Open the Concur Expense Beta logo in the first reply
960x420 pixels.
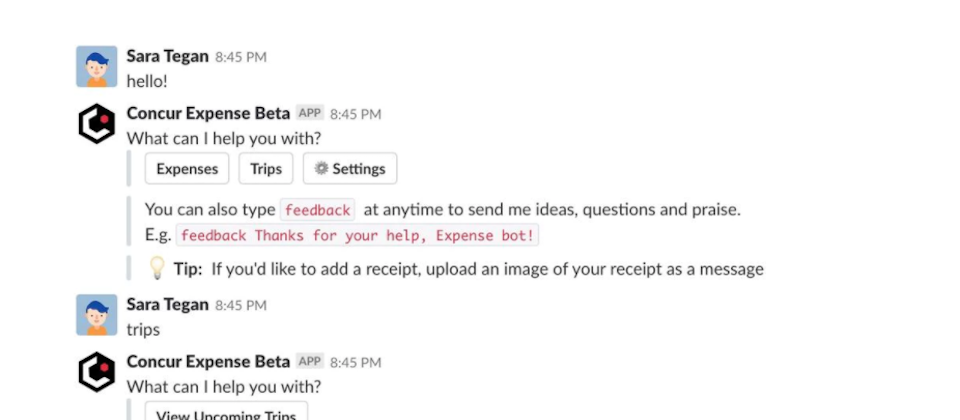pyautogui.click(x=97, y=124)
